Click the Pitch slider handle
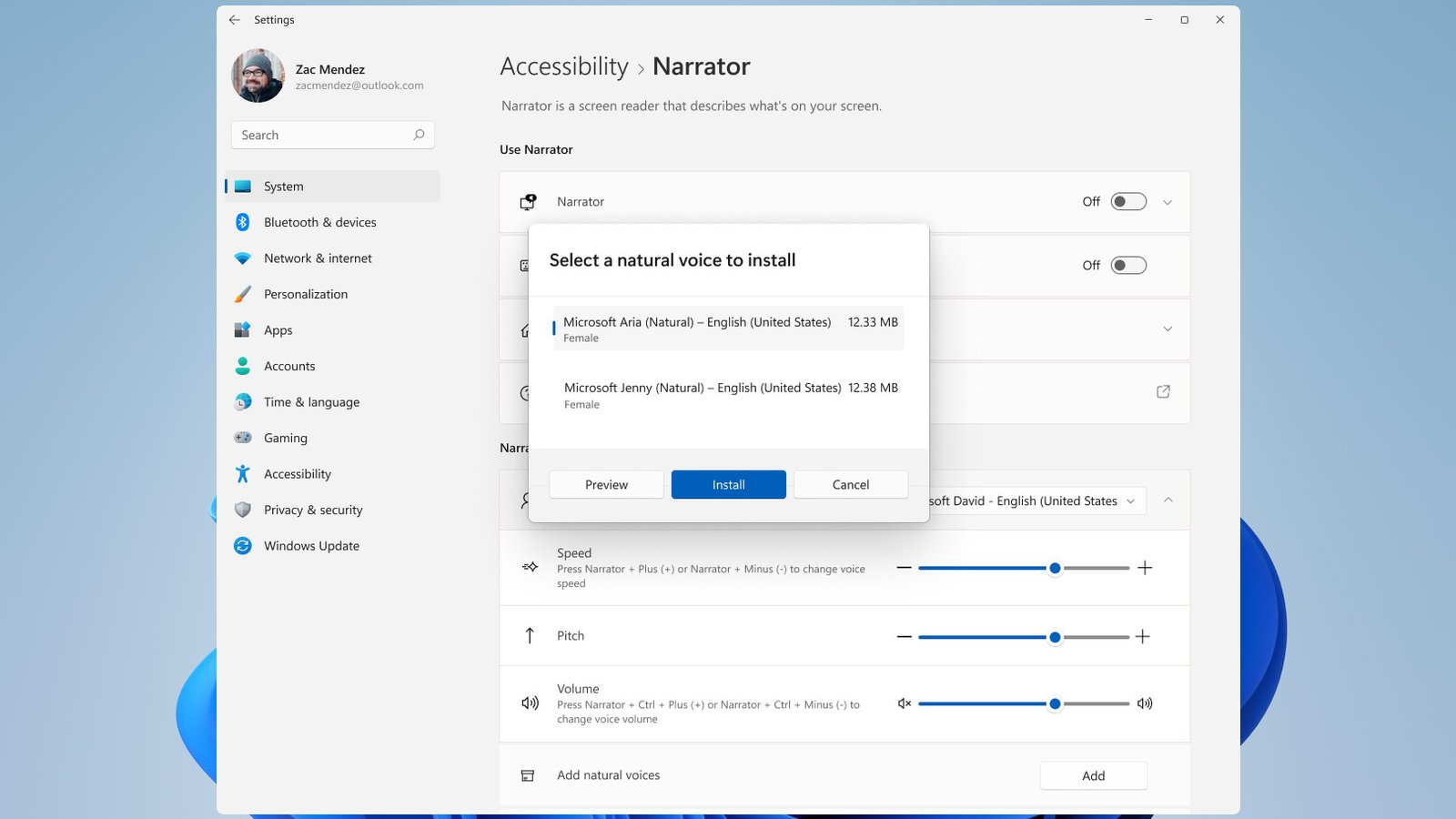The image size is (1456, 819). pyautogui.click(x=1055, y=638)
